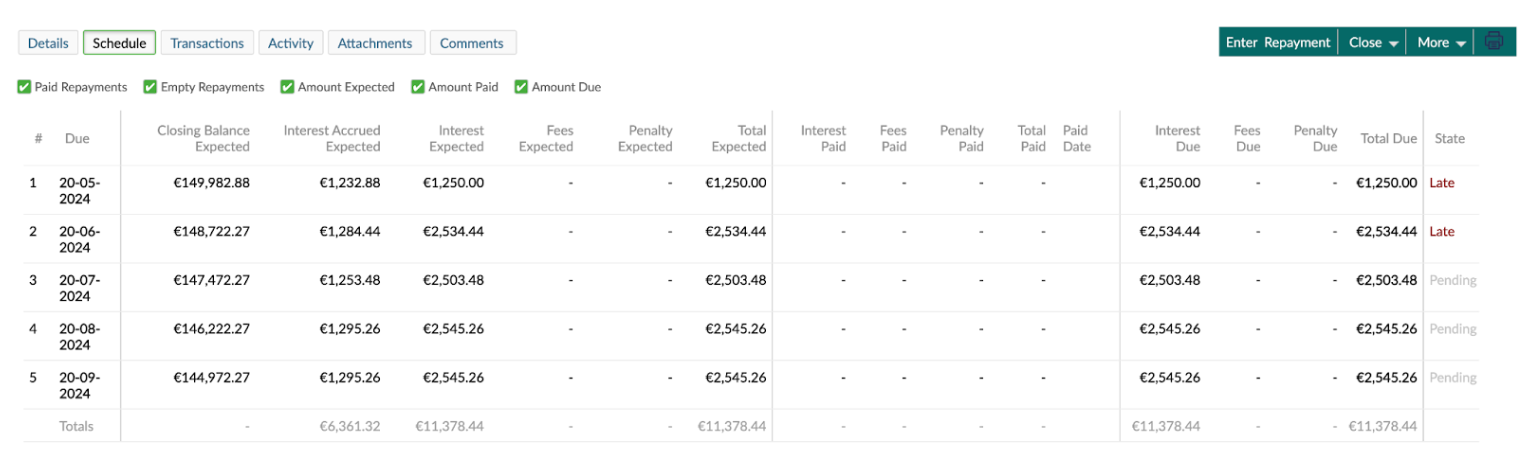Open the Transactions tab

207,43
